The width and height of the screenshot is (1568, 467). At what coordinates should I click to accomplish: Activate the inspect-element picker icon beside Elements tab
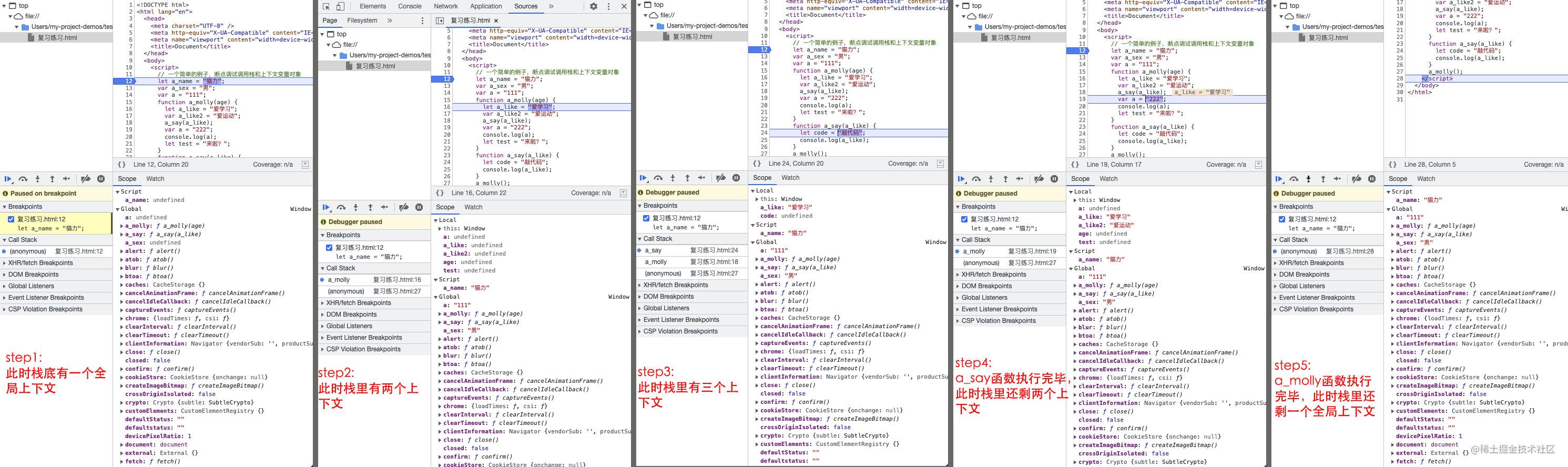326,6
